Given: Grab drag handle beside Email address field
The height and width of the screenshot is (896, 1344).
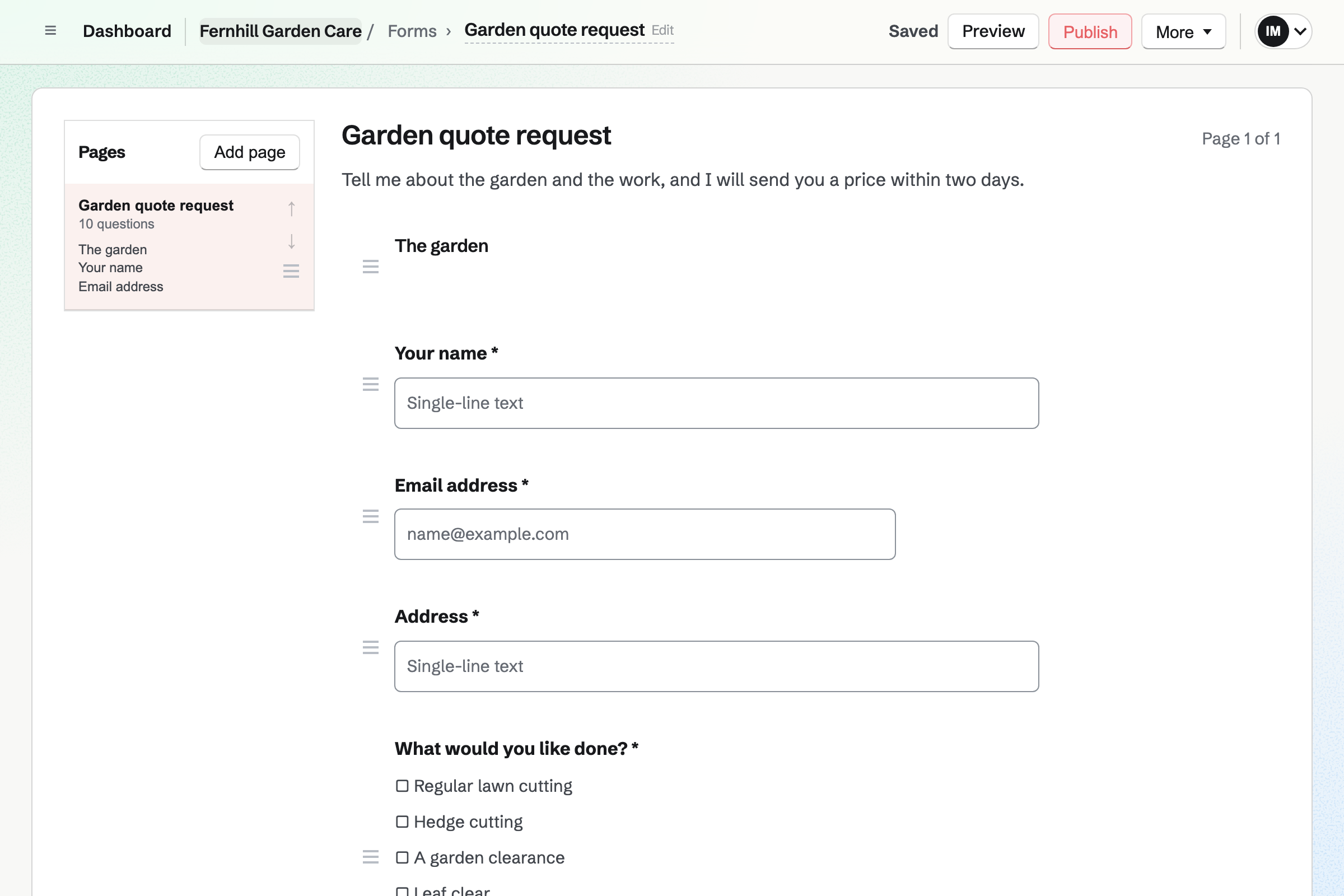Looking at the screenshot, I should (371, 516).
